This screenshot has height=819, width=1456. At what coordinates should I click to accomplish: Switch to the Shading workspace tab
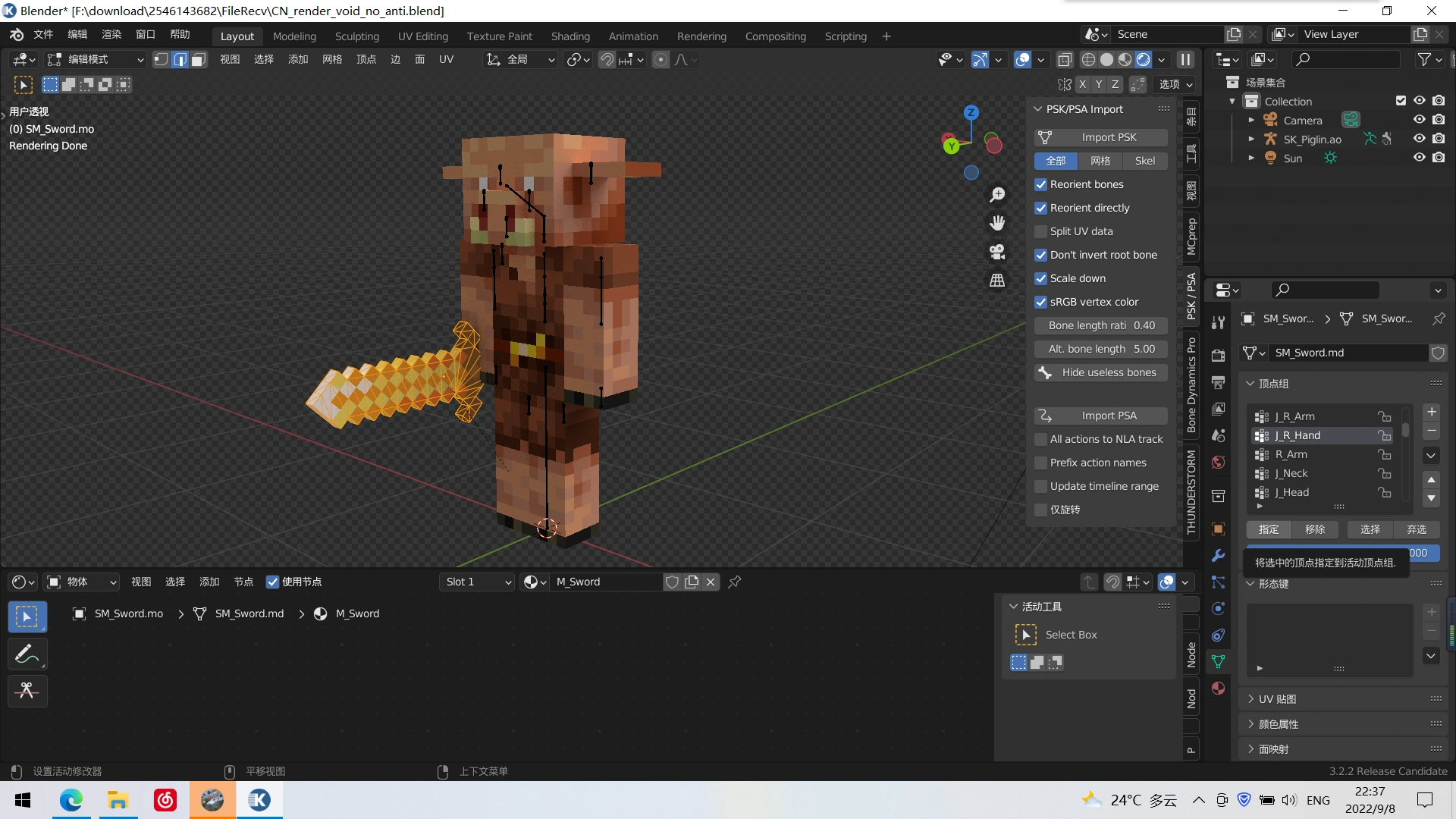[x=570, y=36]
